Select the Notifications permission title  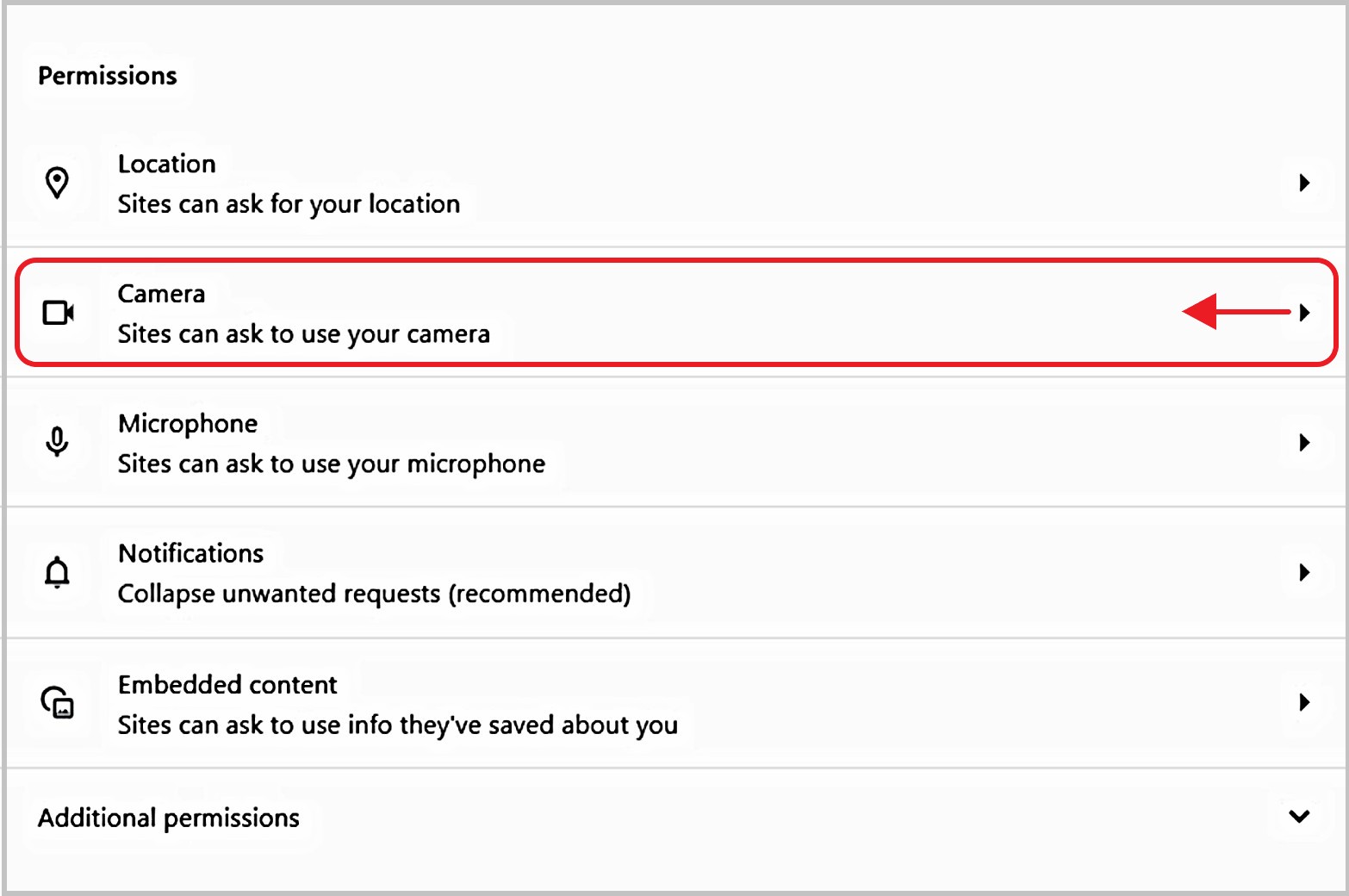[190, 553]
